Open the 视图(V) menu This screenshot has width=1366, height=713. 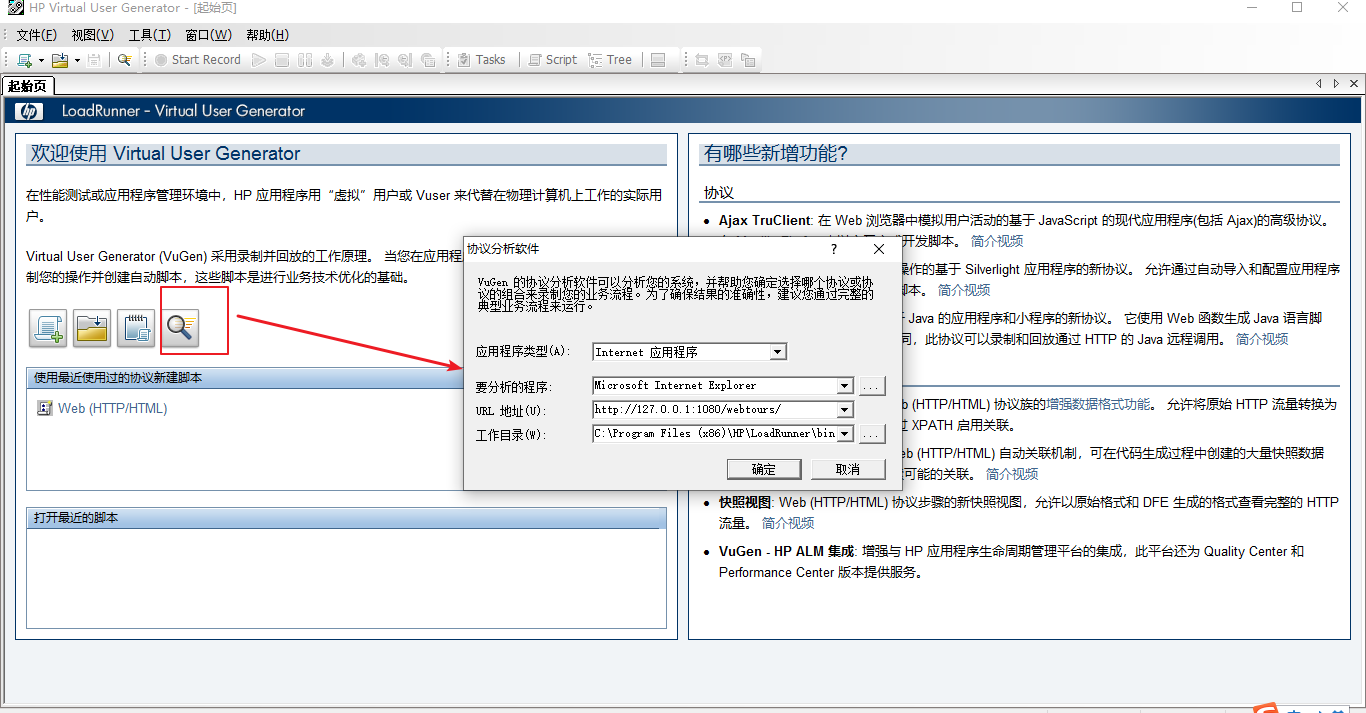(x=93, y=35)
